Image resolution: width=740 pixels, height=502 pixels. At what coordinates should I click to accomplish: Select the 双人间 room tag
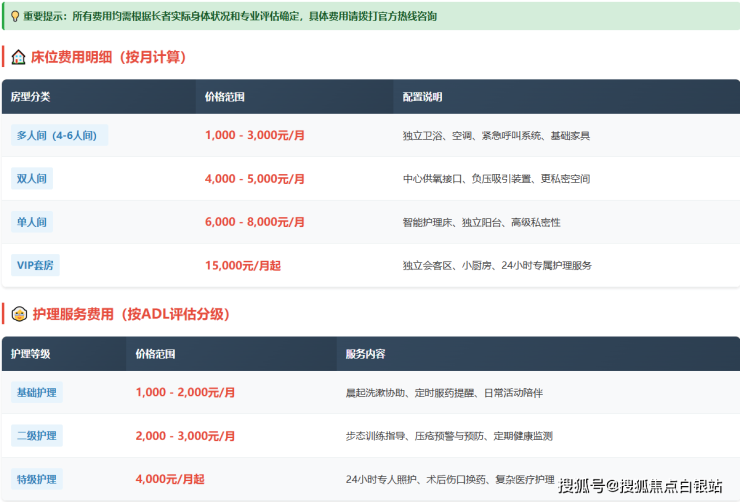click(32, 178)
